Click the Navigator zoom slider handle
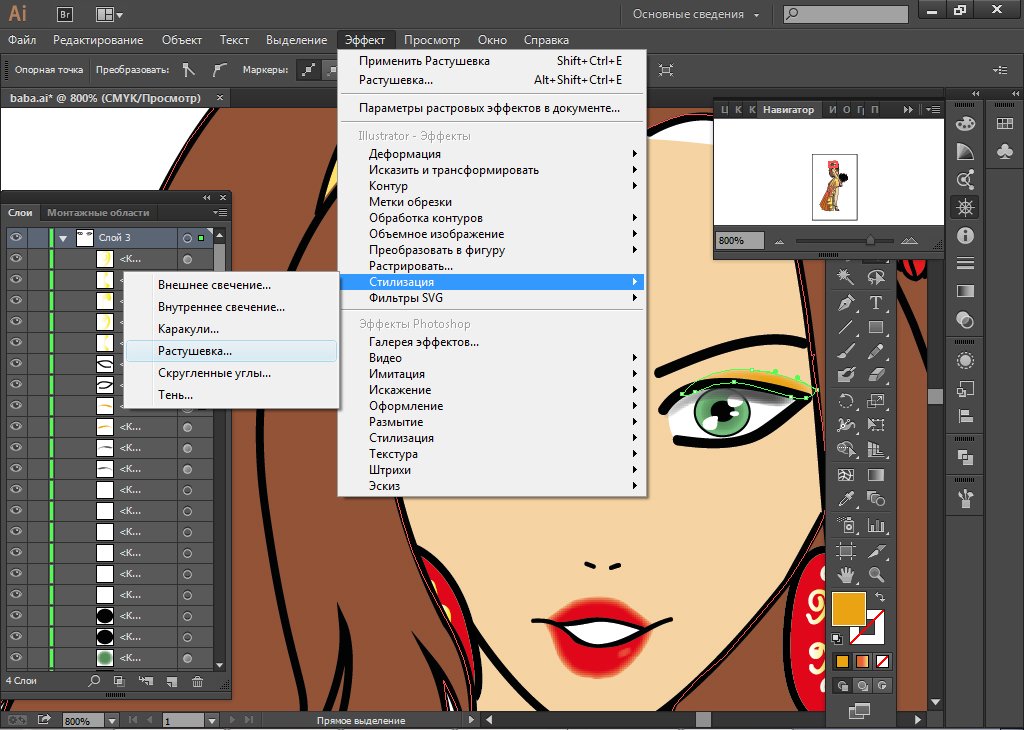The image size is (1024, 730). 870,241
